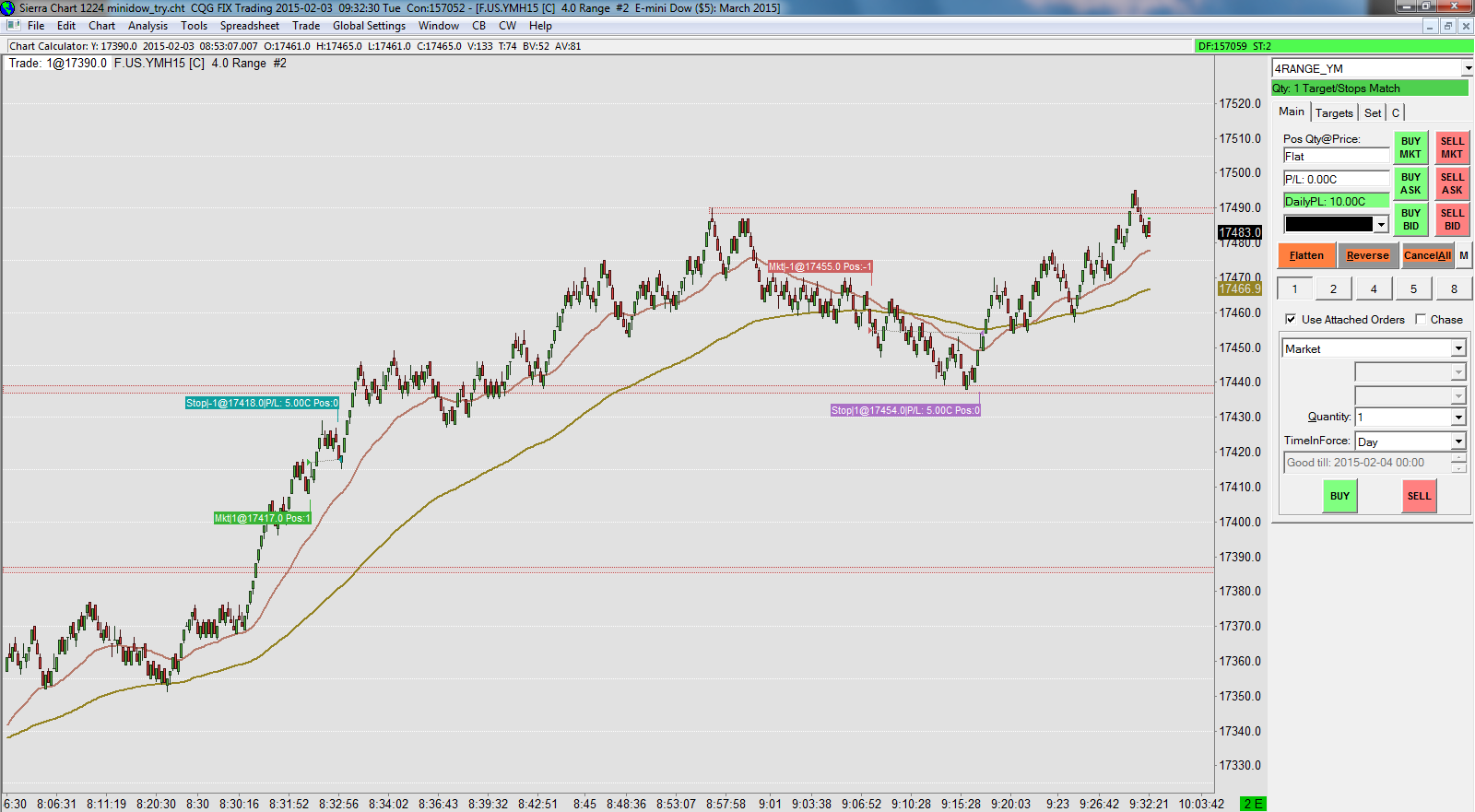Click the SELL MKT button
Image resolution: width=1475 pixels, height=812 pixels.
1452,147
